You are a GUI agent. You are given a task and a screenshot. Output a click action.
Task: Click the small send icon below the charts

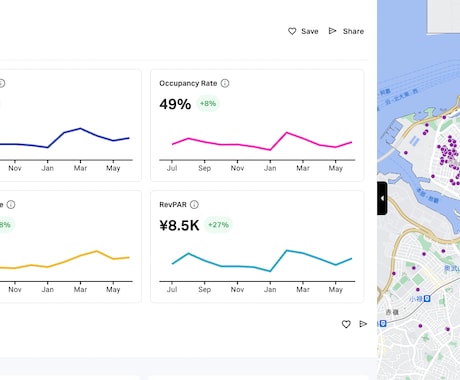363,324
